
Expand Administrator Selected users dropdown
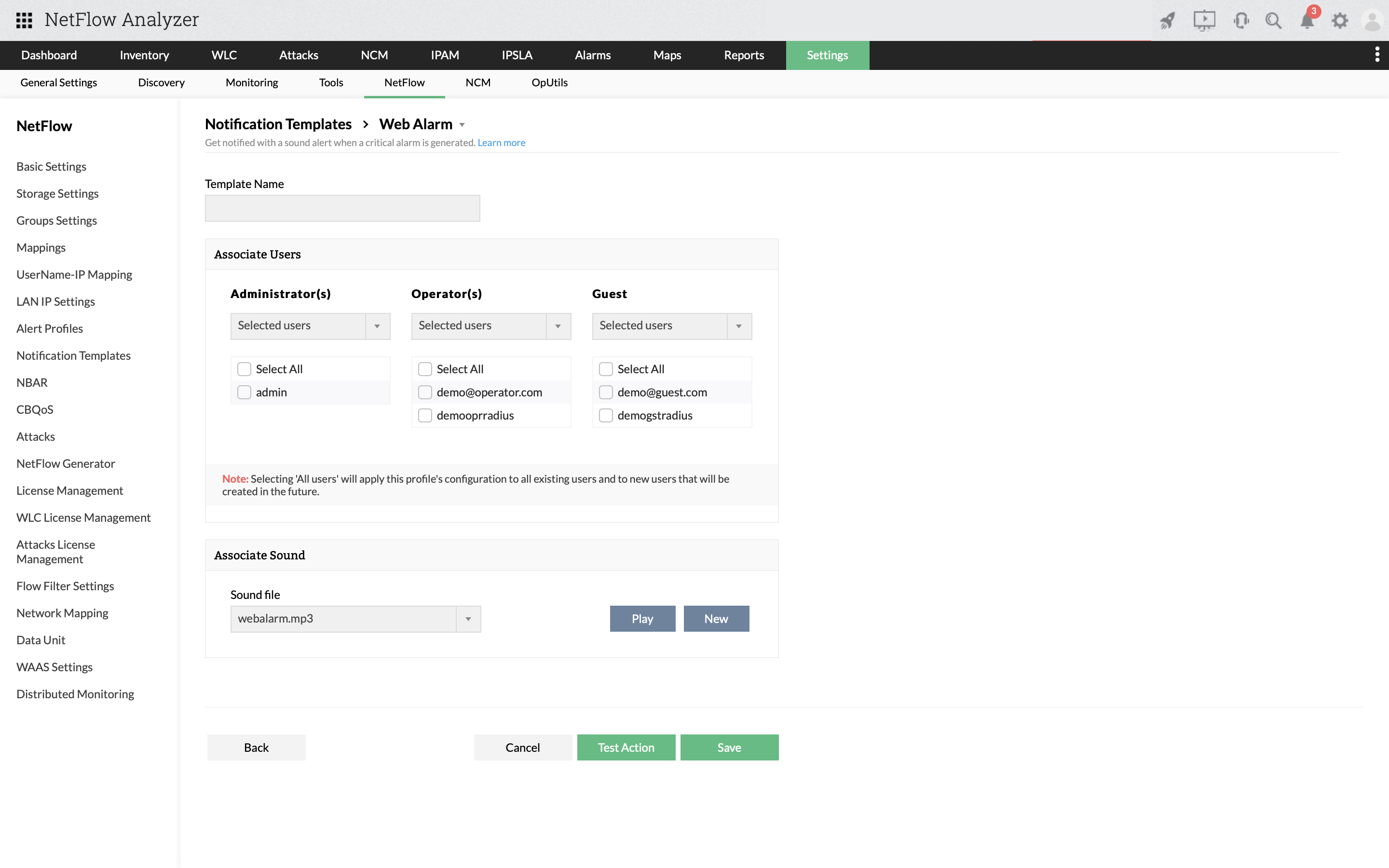(x=377, y=326)
